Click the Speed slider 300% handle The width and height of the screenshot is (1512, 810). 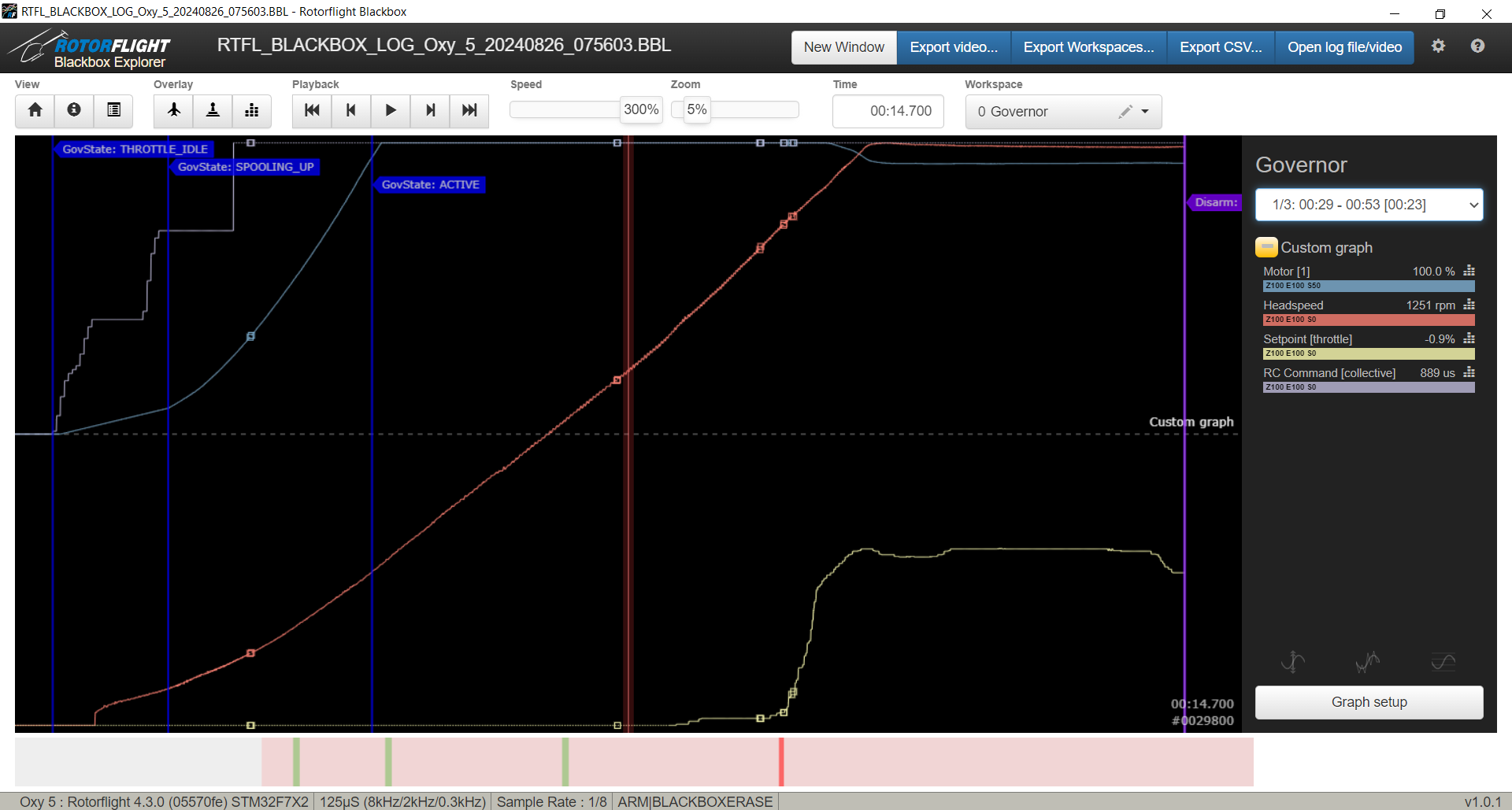point(641,110)
